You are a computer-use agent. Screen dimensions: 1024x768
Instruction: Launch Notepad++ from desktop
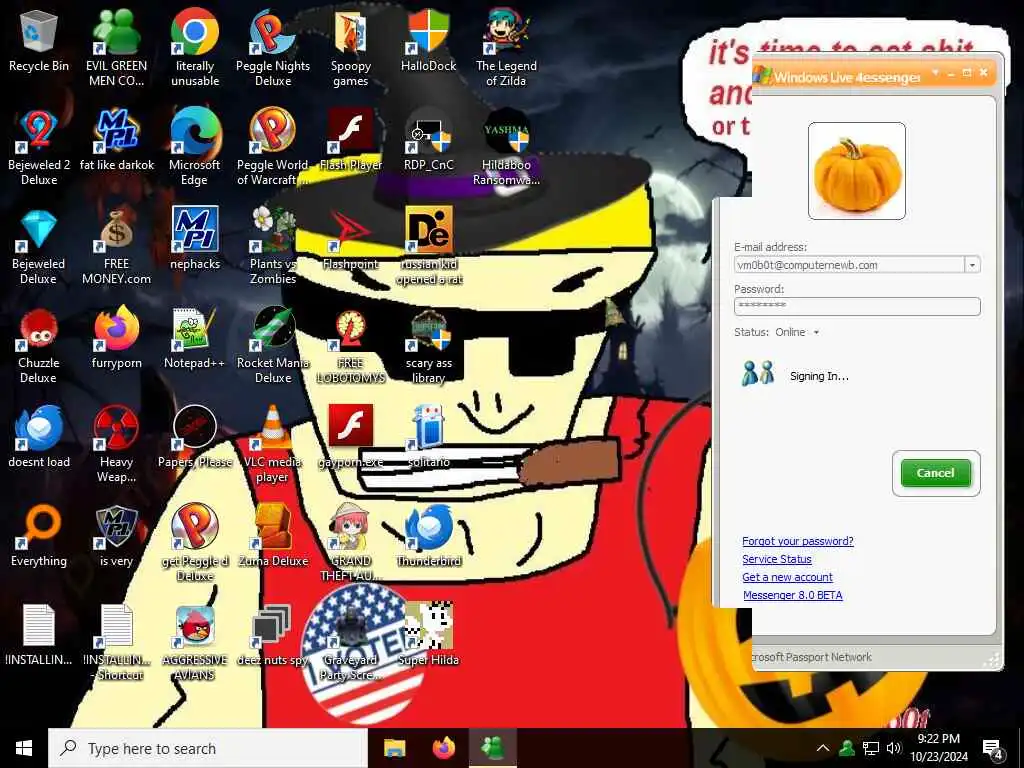pyautogui.click(x=195, y=338)
